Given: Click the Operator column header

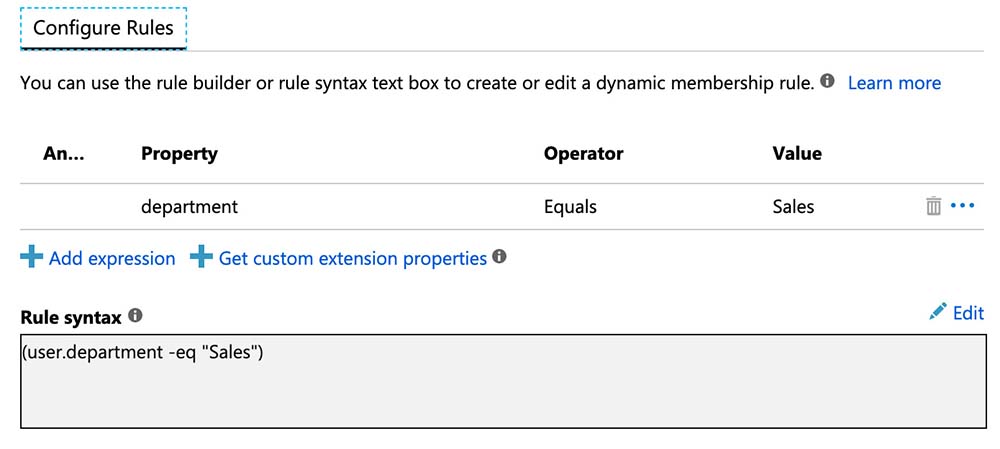Looking at the screenshot, I should click(x=583, y=154).
